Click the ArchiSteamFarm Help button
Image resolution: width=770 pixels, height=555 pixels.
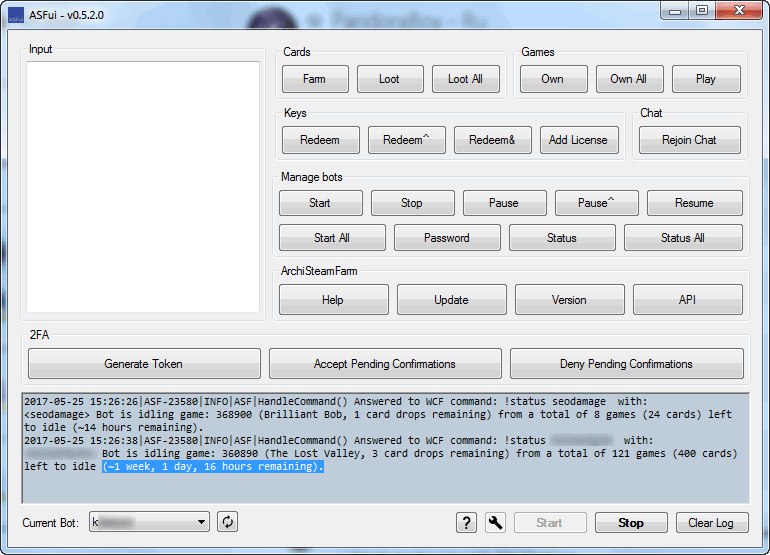(333, 300)
